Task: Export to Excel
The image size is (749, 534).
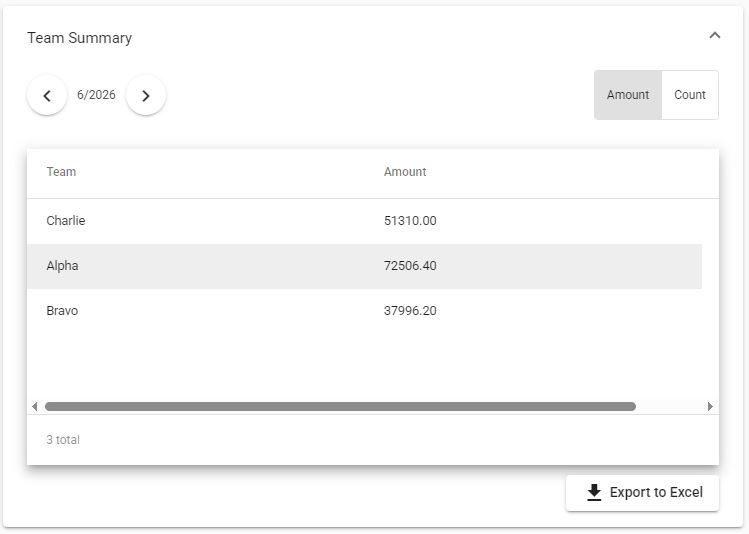Action: [x=642, y=492]
